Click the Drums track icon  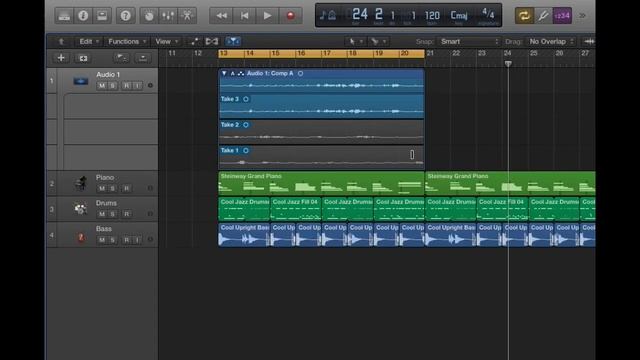click(80, 209)
